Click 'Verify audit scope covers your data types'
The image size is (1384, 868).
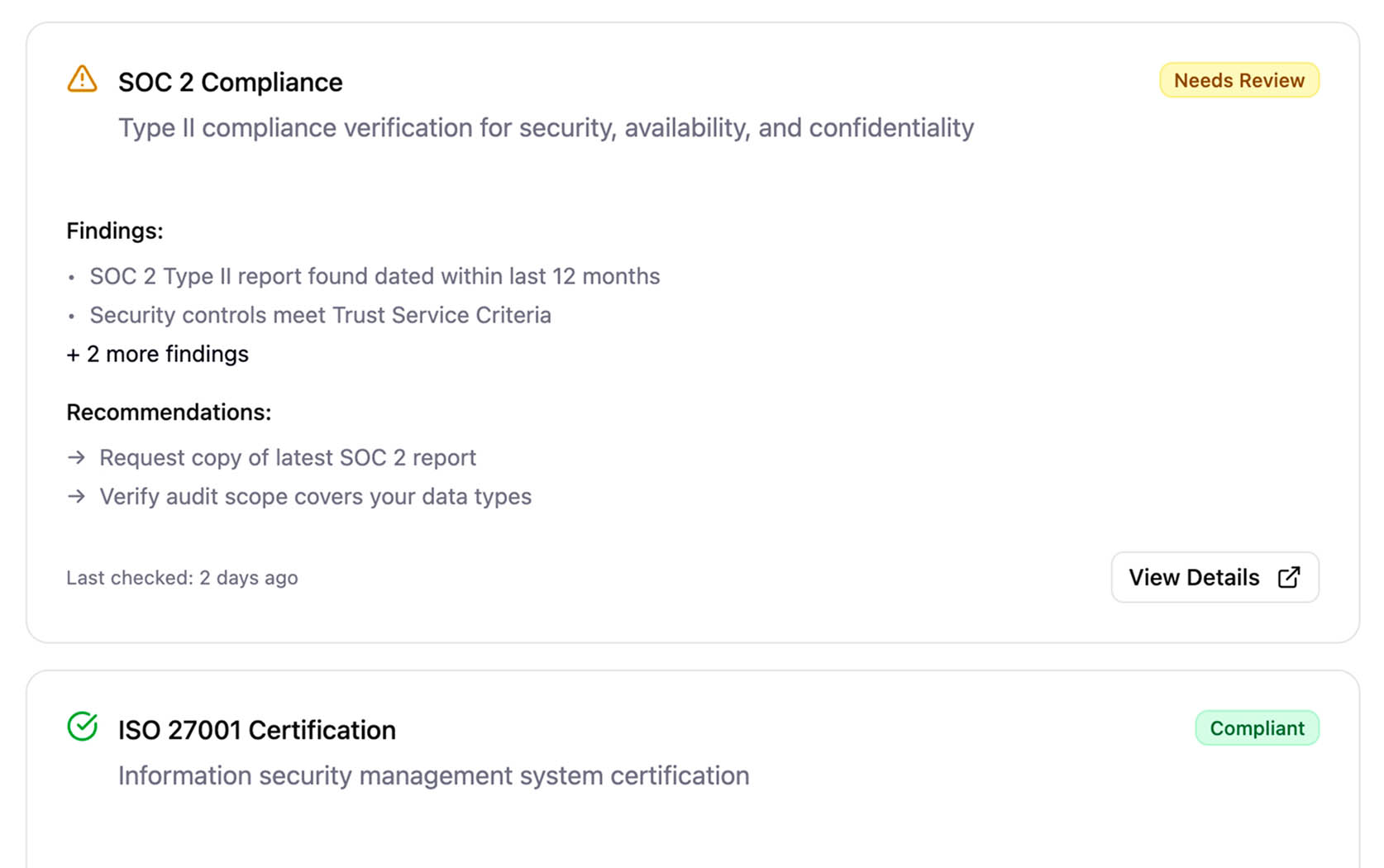315,496
